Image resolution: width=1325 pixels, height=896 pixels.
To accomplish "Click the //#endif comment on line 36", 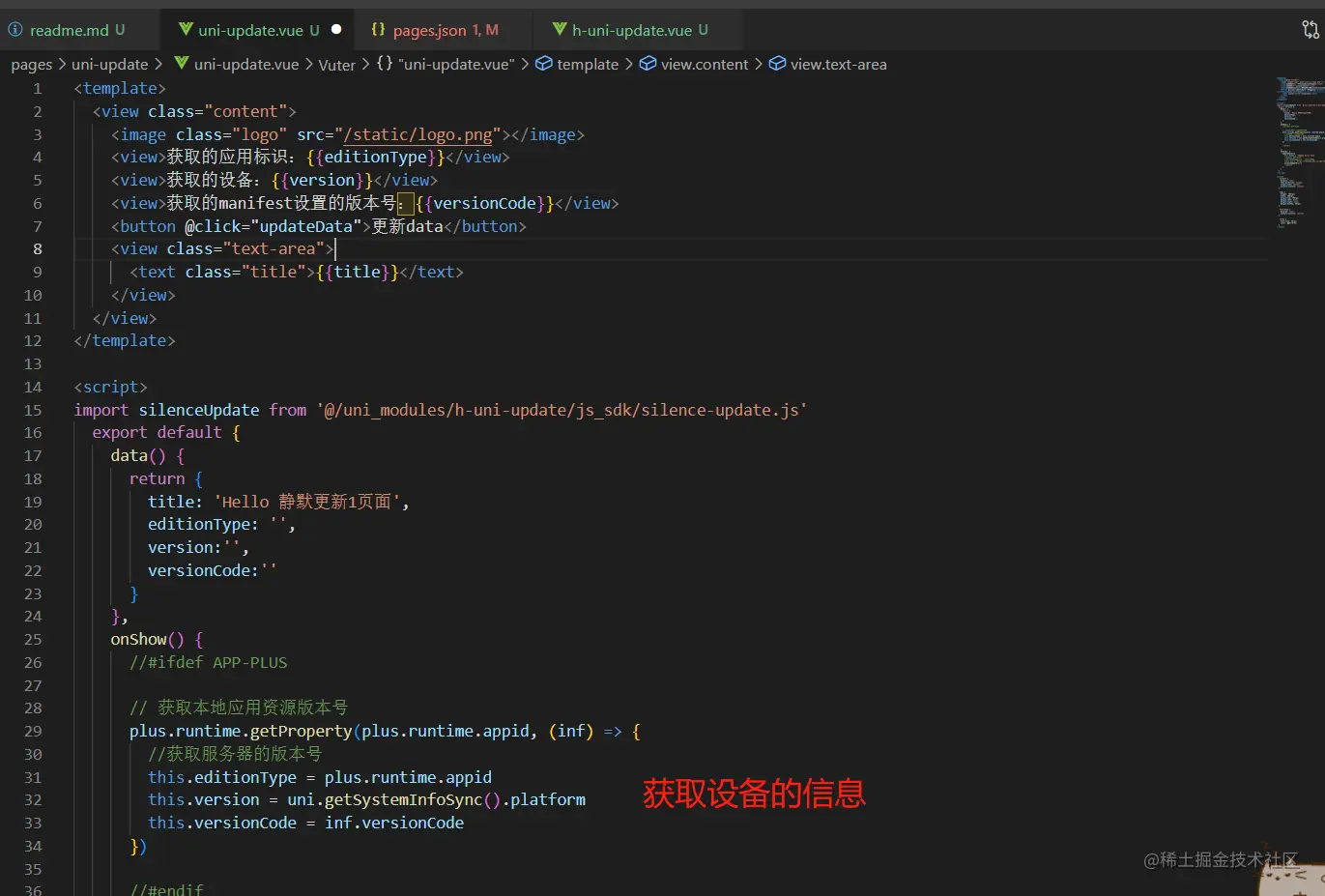I will point(166,889).
